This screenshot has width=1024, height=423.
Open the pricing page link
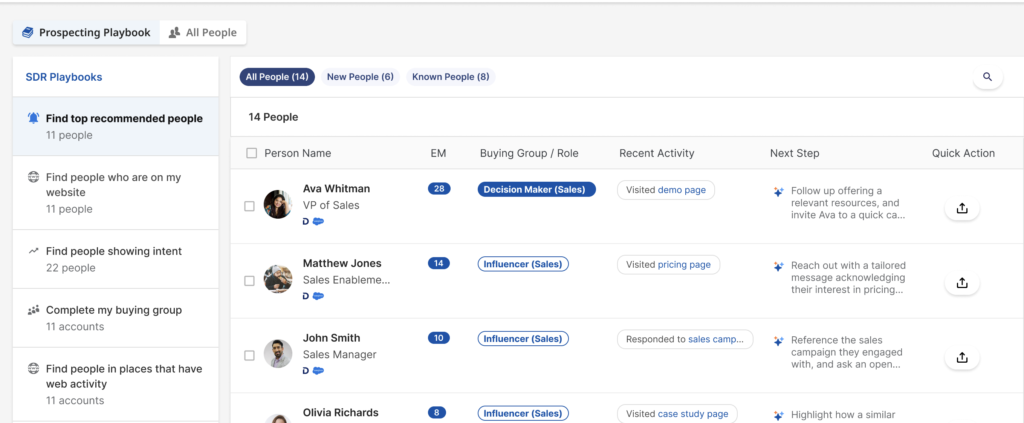coord(684,265)
